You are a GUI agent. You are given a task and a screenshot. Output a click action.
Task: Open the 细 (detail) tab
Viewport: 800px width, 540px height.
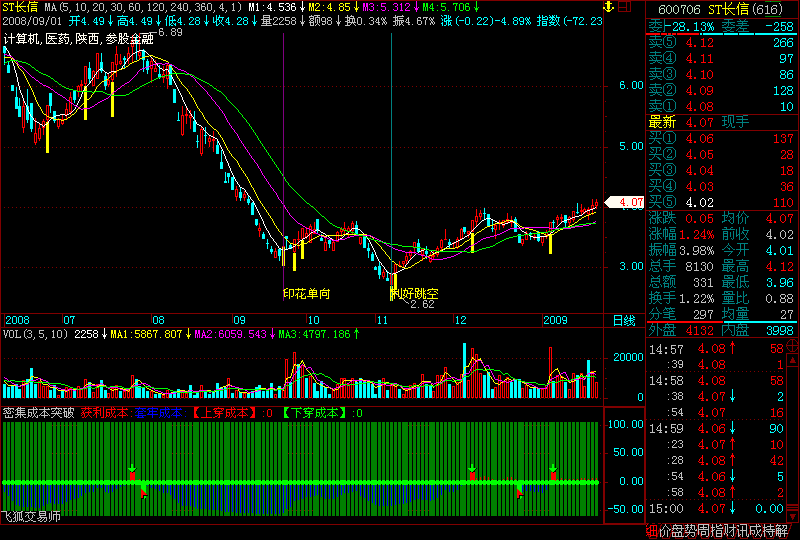652,531
